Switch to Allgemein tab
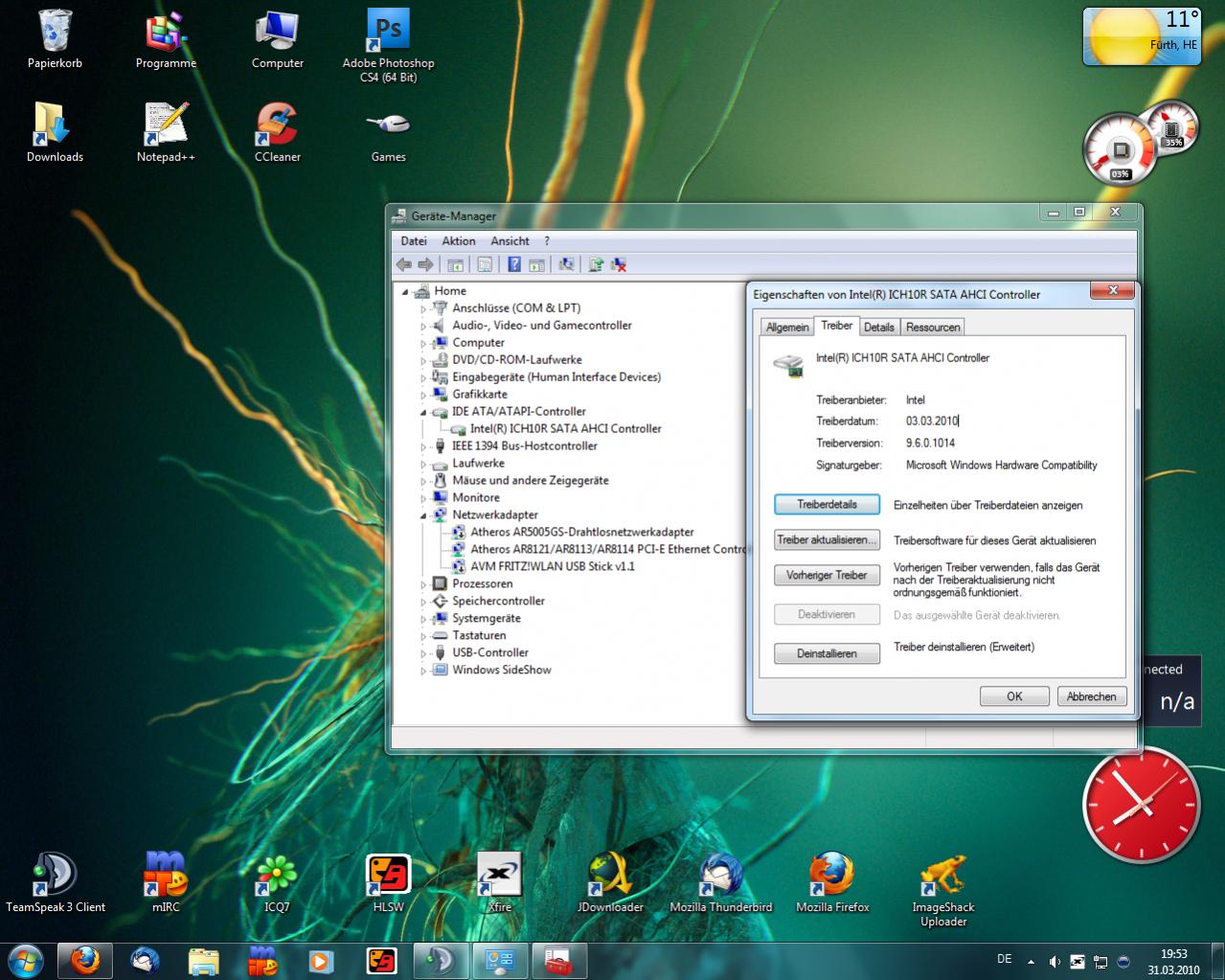This screenshot has height=980, width=1225. [787, 328]
